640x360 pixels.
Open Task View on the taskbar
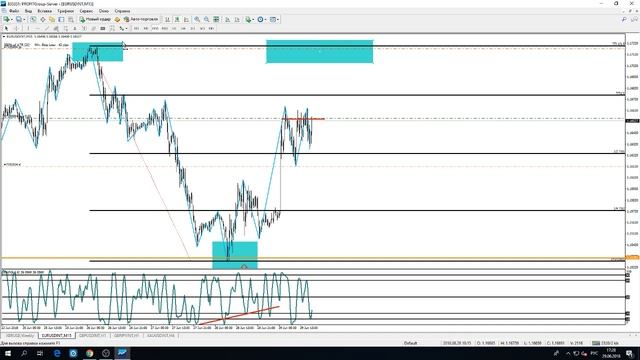(40, 353)
